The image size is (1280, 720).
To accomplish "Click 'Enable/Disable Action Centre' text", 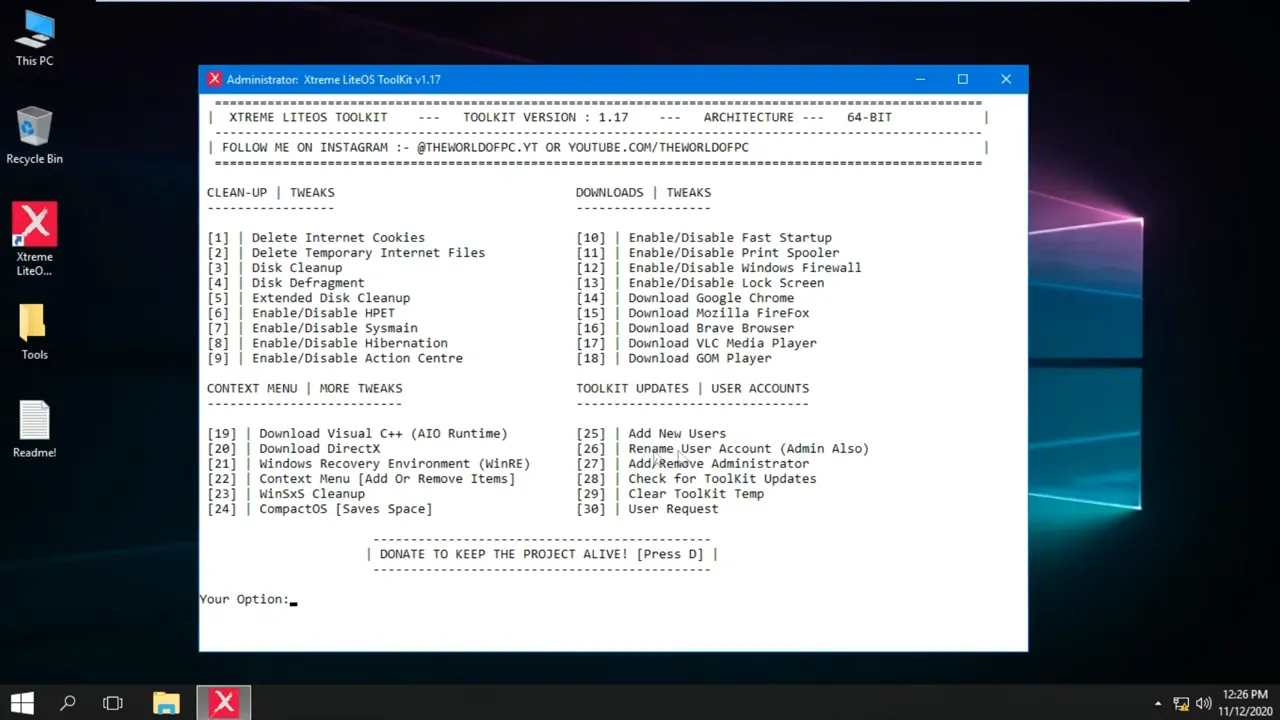I will [357, 358].
